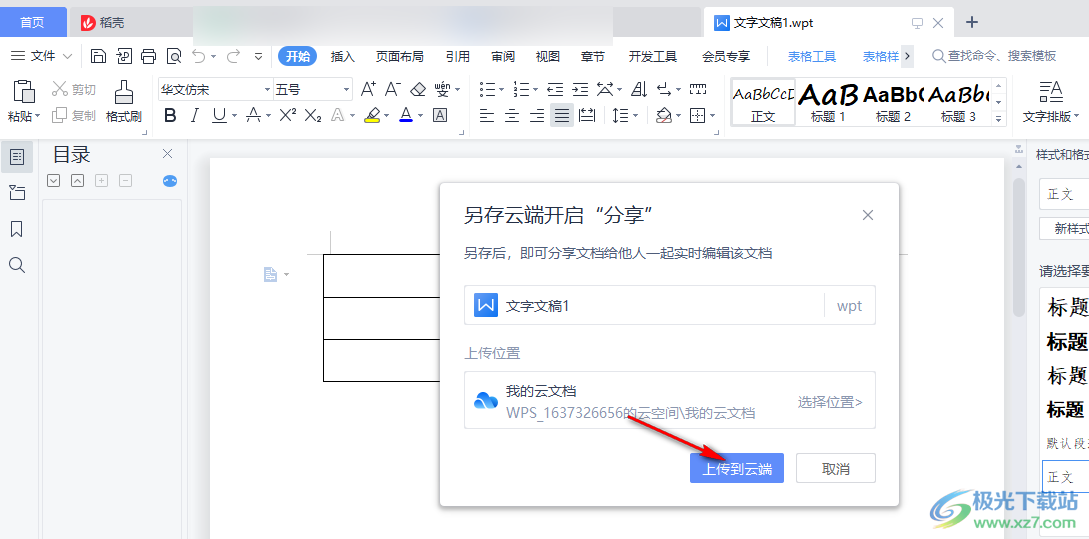
Task: Apply the 正文 style
Action: pos(763,102)
